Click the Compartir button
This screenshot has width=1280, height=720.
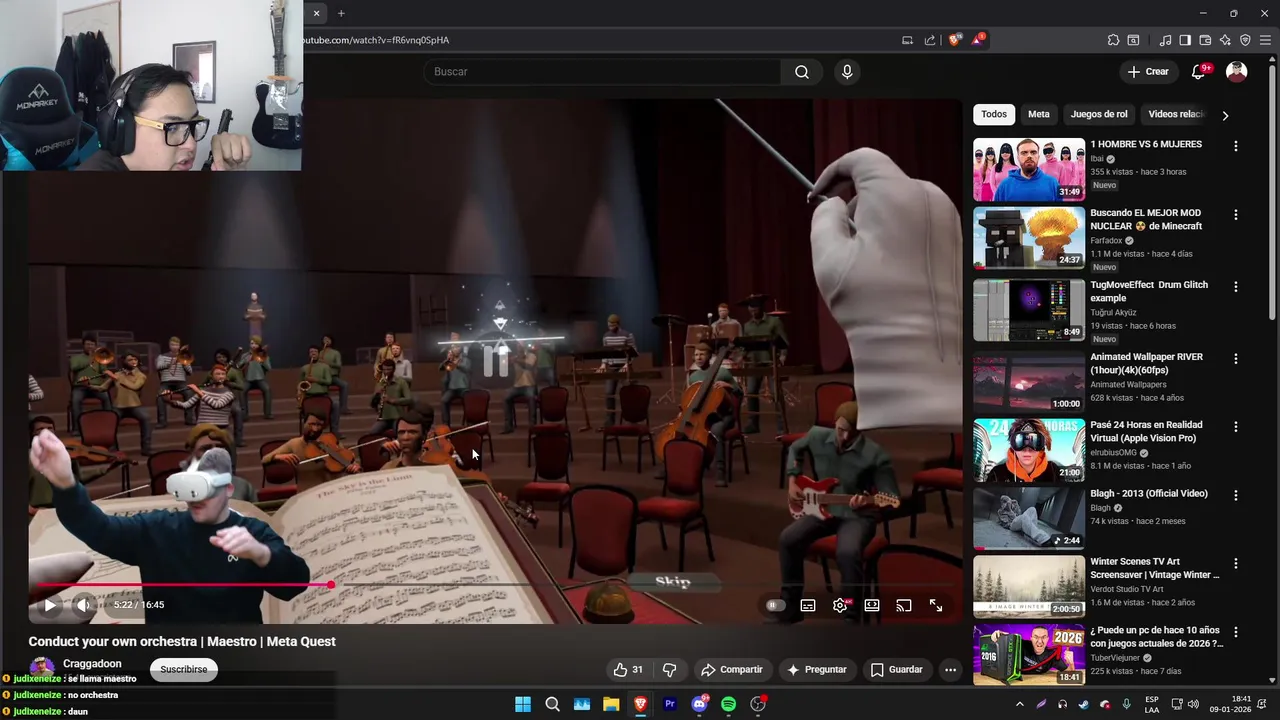731,670
